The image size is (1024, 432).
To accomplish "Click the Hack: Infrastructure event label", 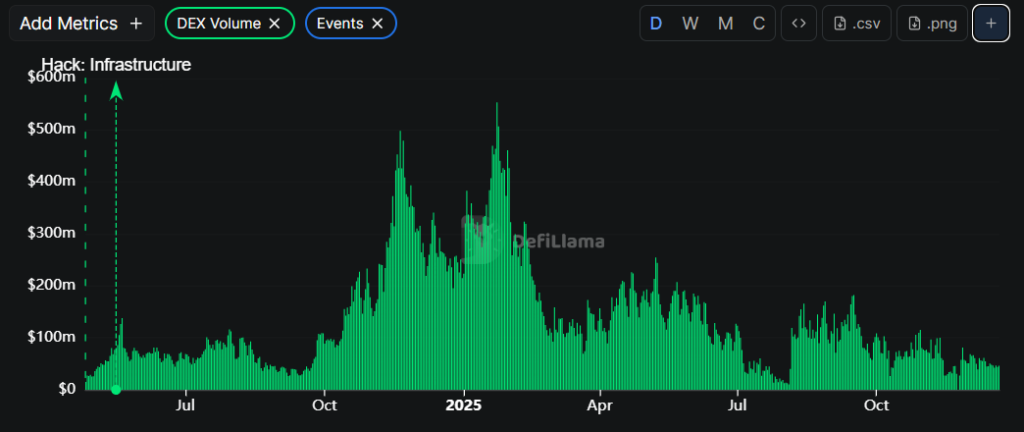I will click(x=116, y=65).
